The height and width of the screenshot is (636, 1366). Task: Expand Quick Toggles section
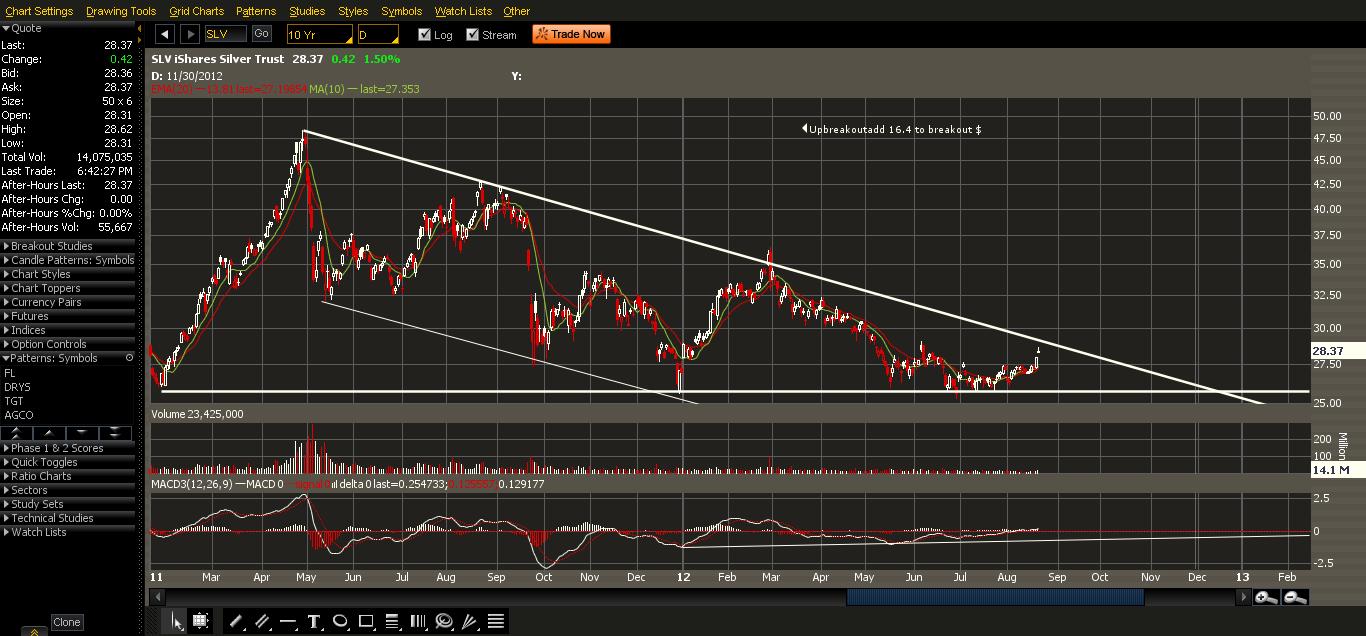(x=67, y=462)
